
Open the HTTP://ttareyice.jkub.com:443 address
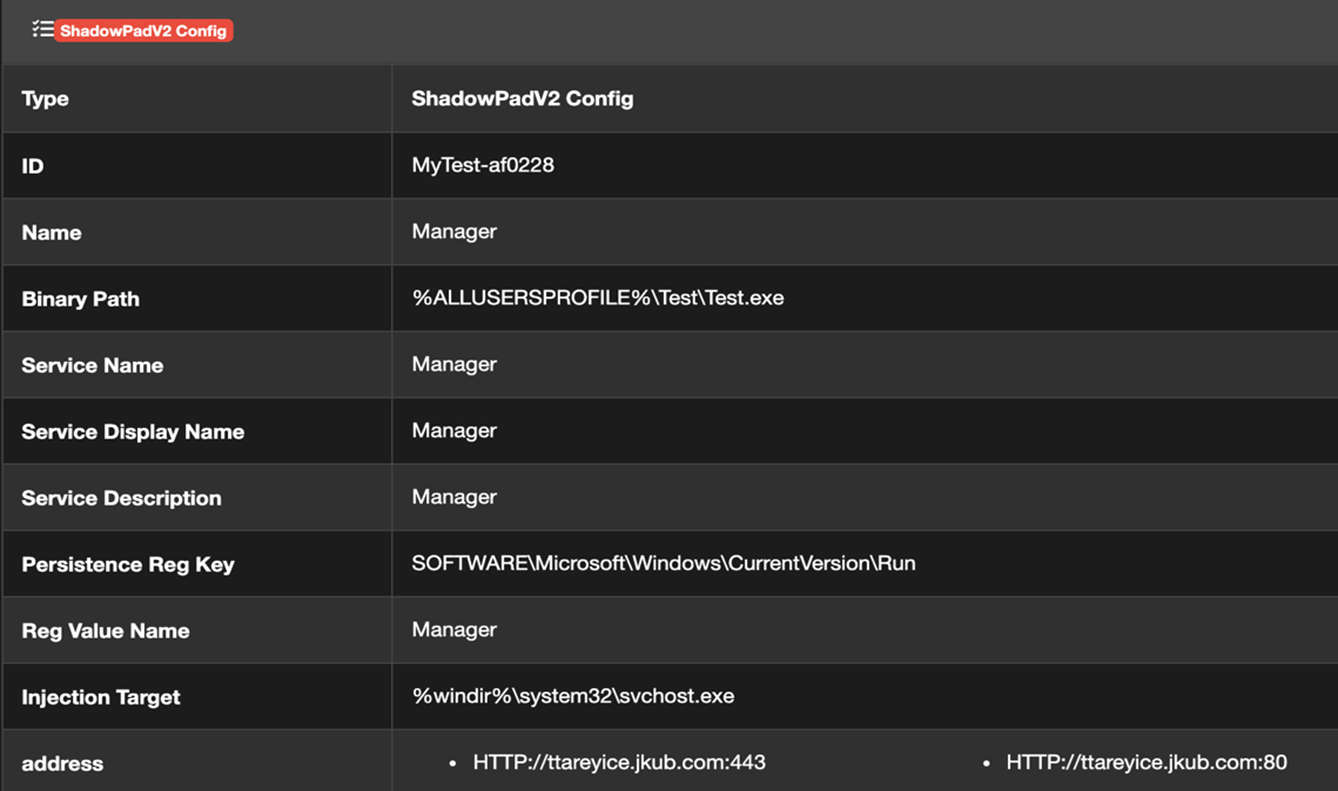pyautogui.click(x=619, y=762)
